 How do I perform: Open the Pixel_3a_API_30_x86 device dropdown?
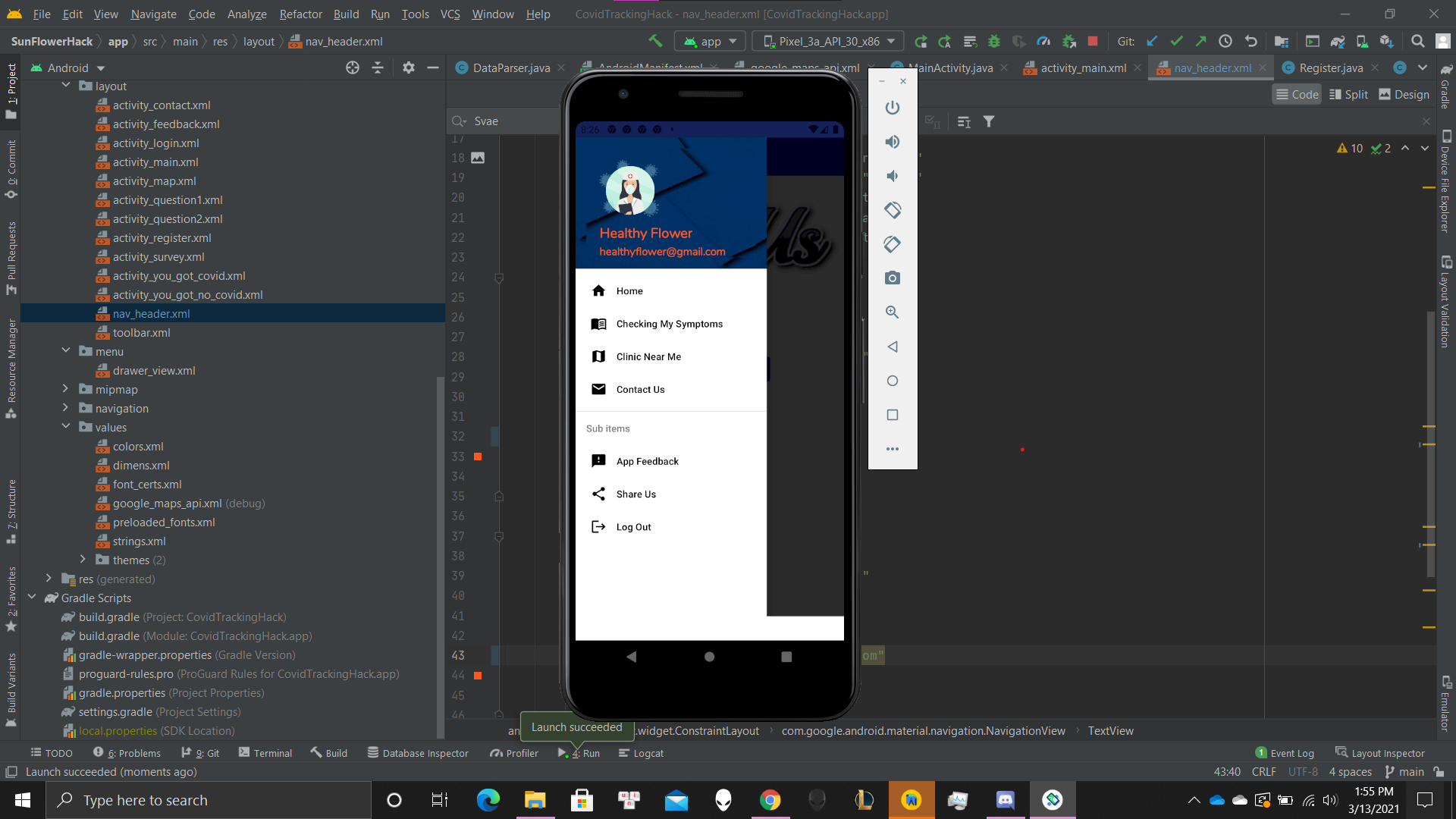click(x=830, y=42)
